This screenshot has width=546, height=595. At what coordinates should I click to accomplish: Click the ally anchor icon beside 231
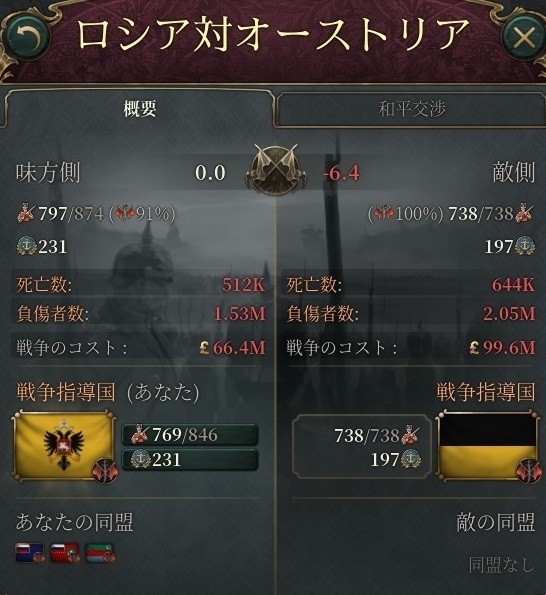click(27, 246)
